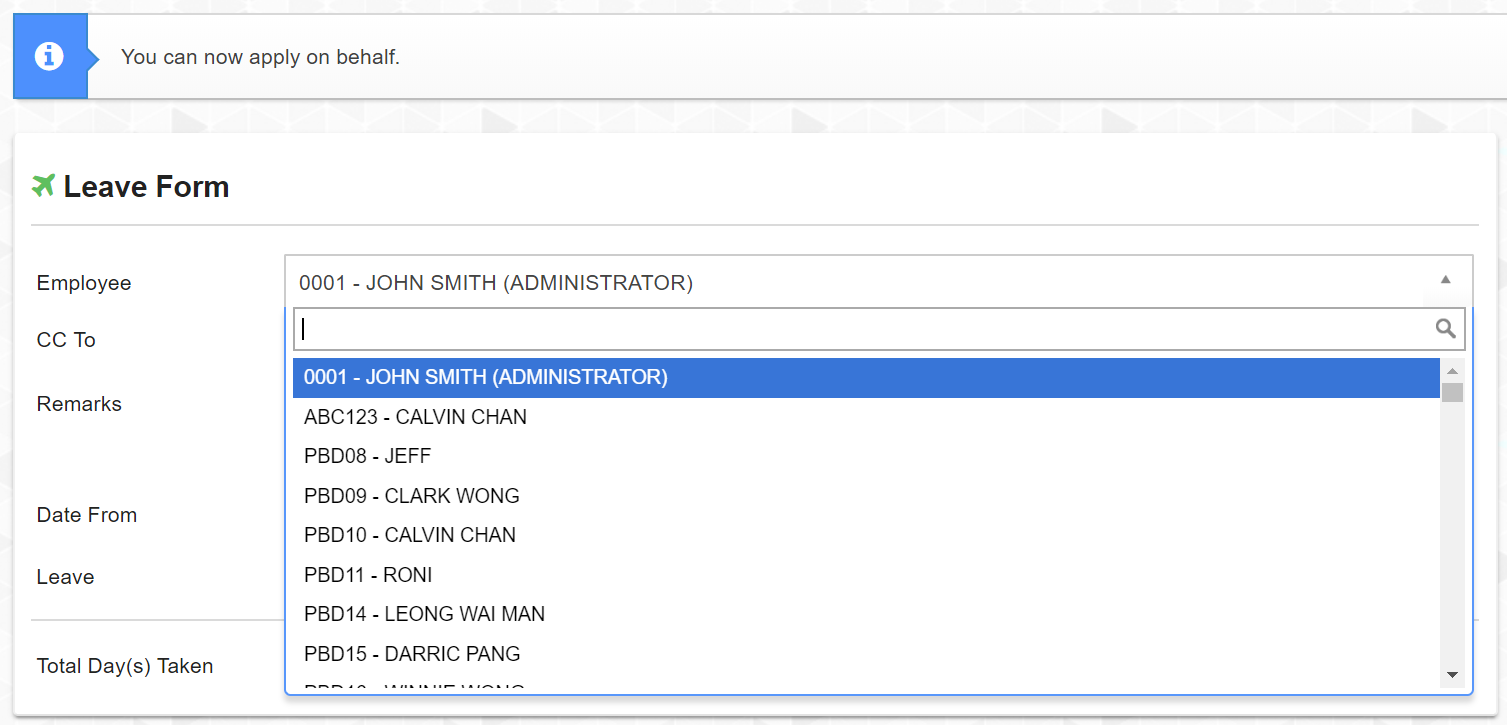Choose ABC123 - CALVIN CHAN from the list
Screen dimensions: 1507x725
(x=415, y=417)
